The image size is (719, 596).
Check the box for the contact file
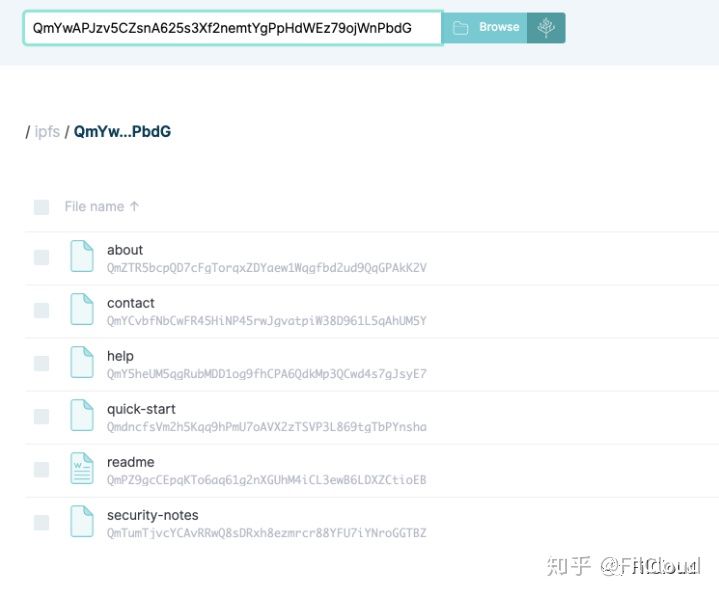pyautogui.click(x=41, y=310)
